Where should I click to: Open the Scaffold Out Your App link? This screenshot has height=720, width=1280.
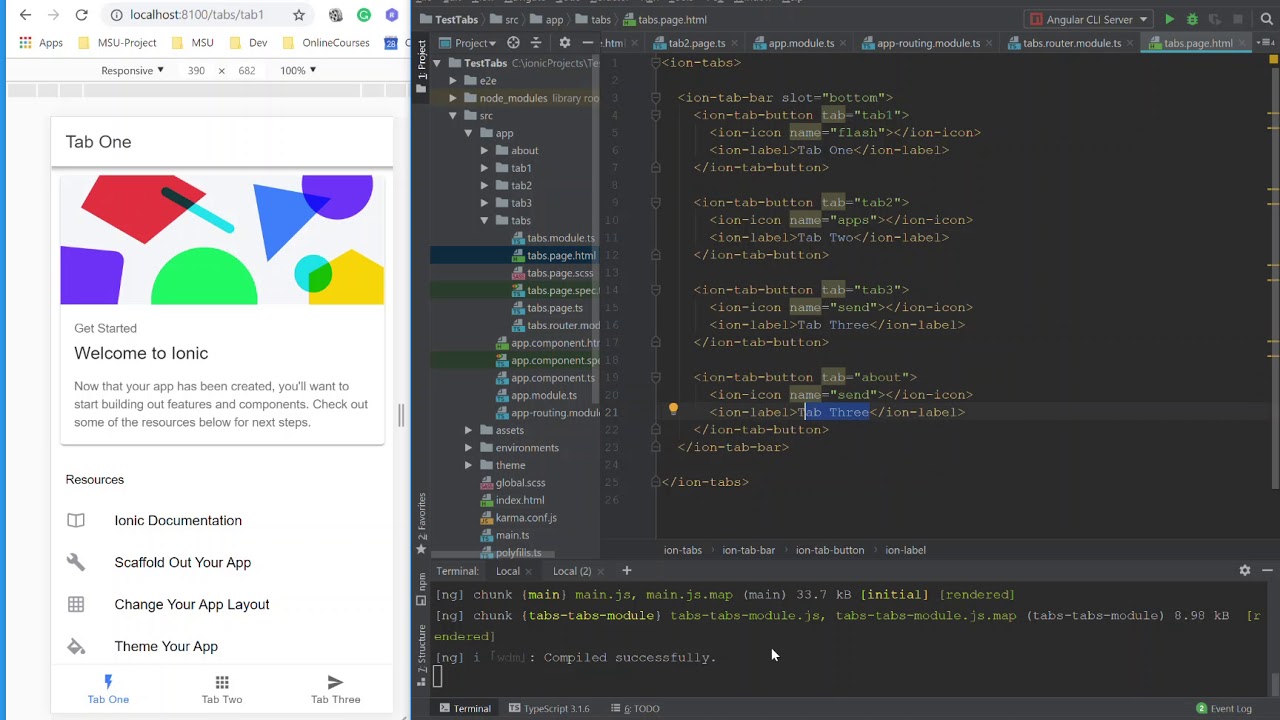coord(183,562)
